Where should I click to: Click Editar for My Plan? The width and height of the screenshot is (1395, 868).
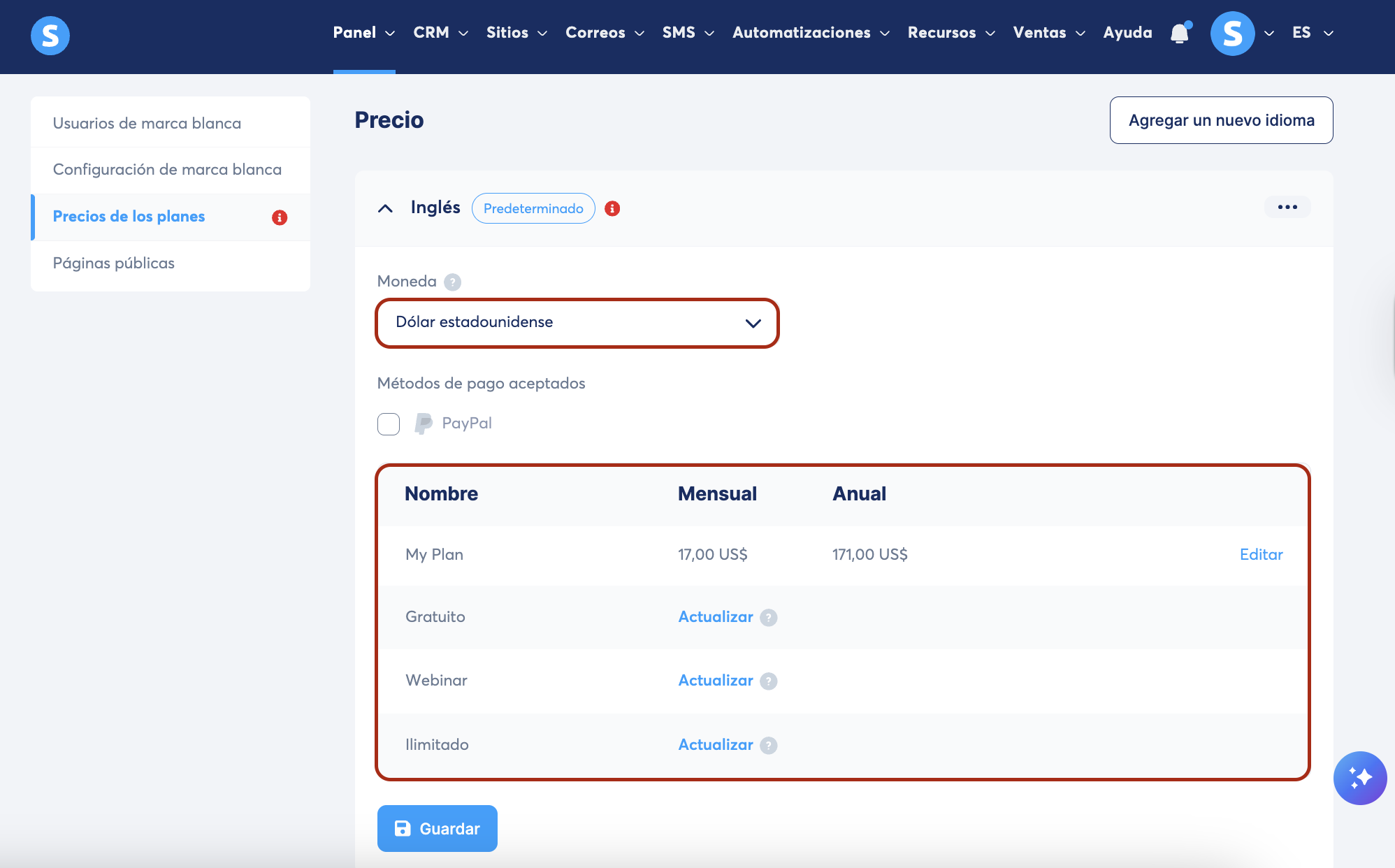[1261, 554]
